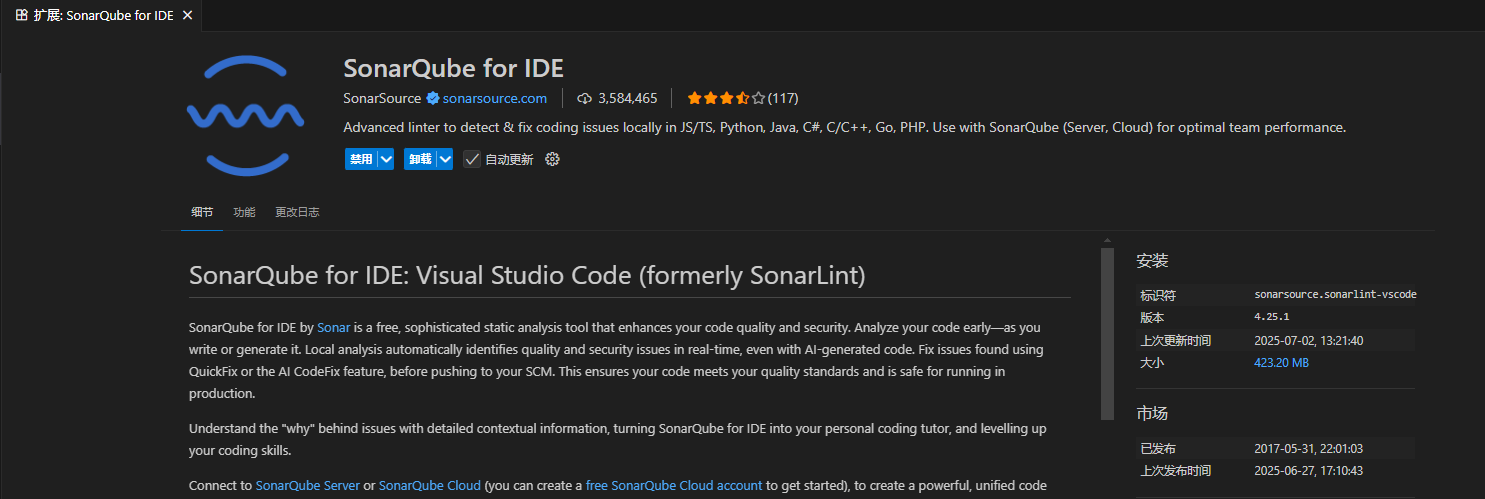Click the 3,584,465 install count

(x=627, y=98)
